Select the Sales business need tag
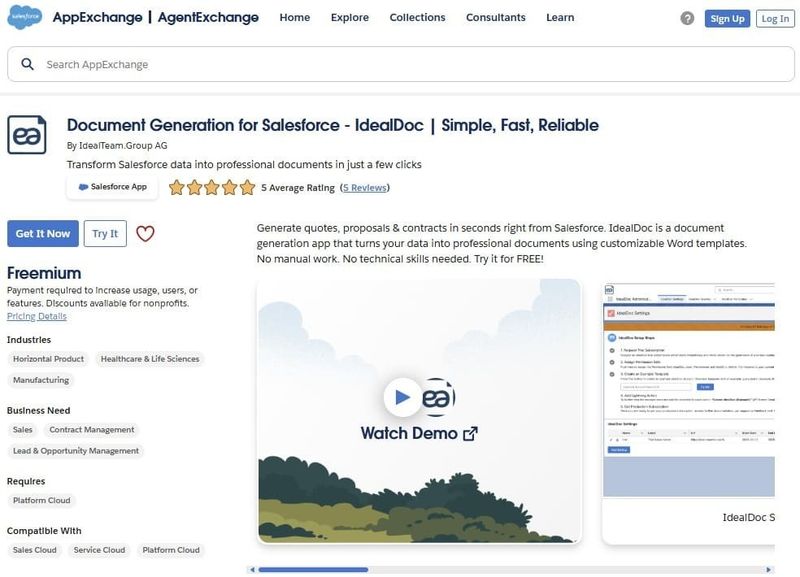800x577 pixels. click(x=22, y=430)
